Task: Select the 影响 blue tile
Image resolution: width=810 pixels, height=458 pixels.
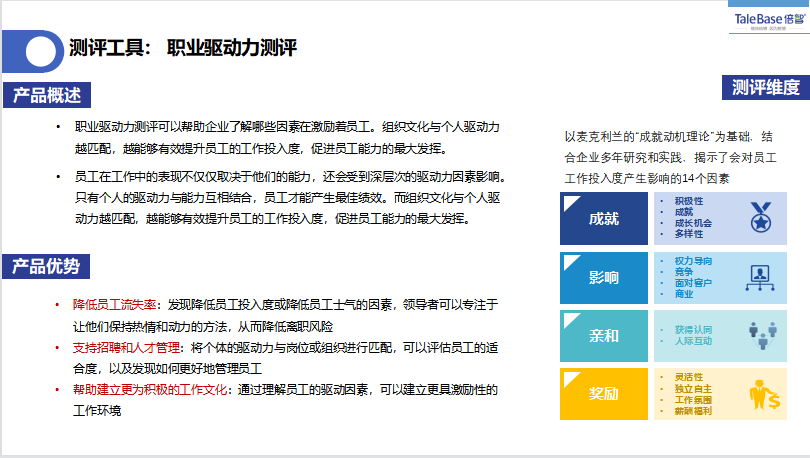Action: click(603, 278)
